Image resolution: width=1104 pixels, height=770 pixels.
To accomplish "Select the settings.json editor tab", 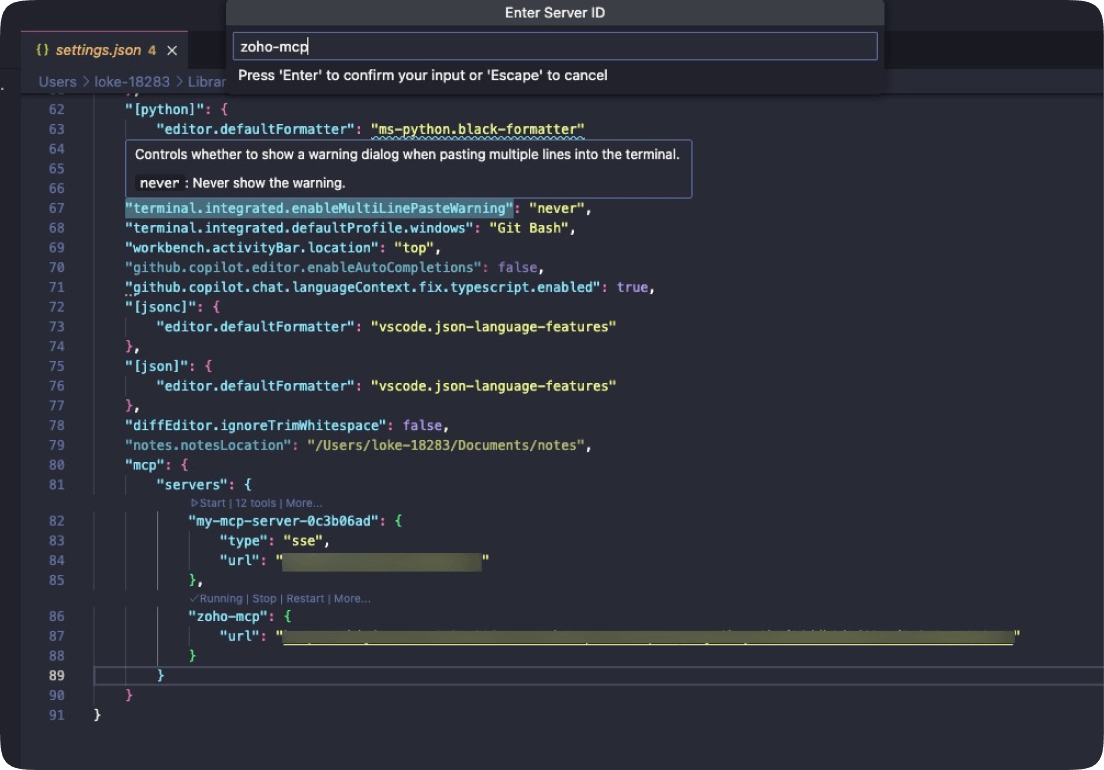I will 104,50.
